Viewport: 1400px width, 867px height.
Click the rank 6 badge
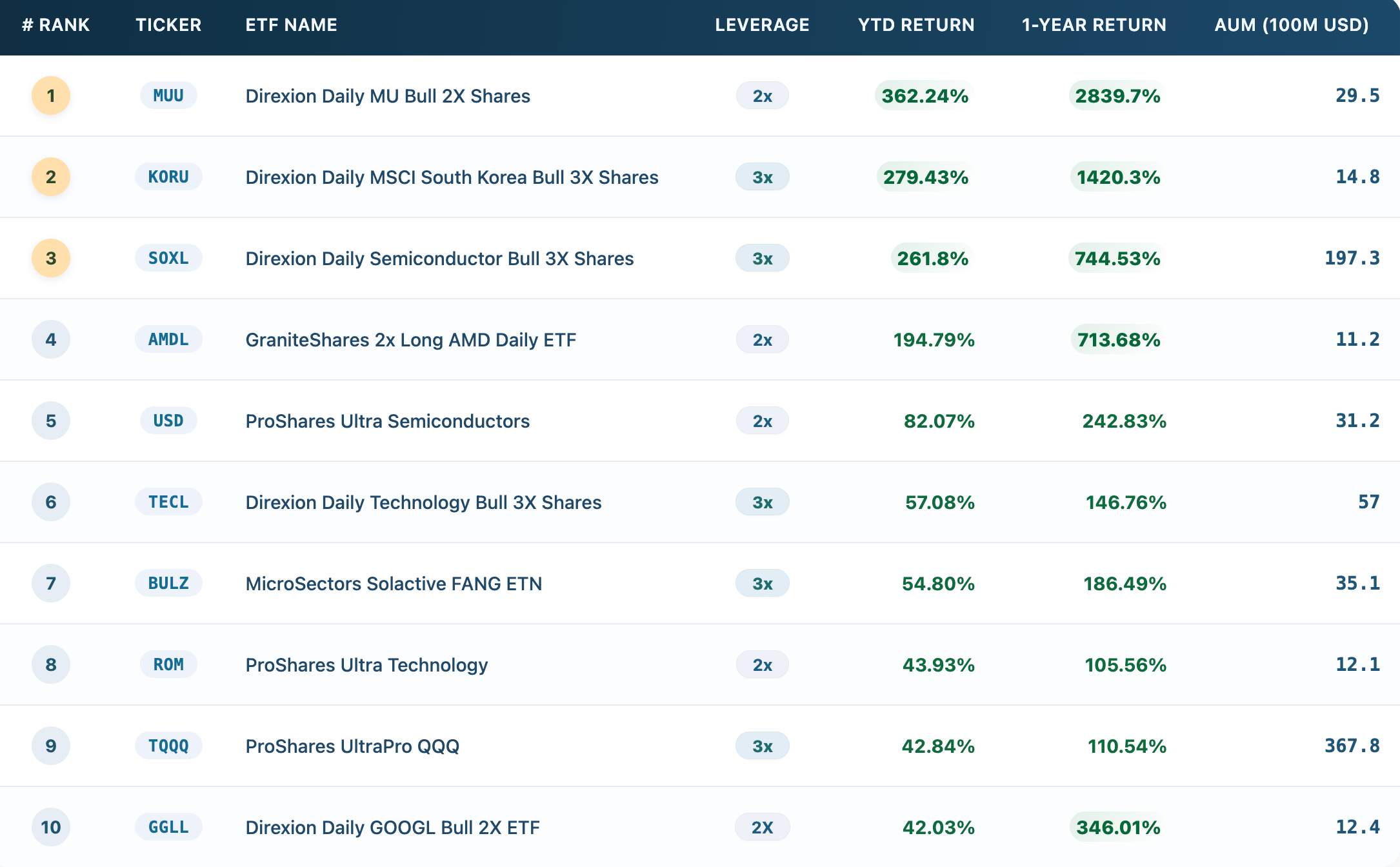point(51,502)
